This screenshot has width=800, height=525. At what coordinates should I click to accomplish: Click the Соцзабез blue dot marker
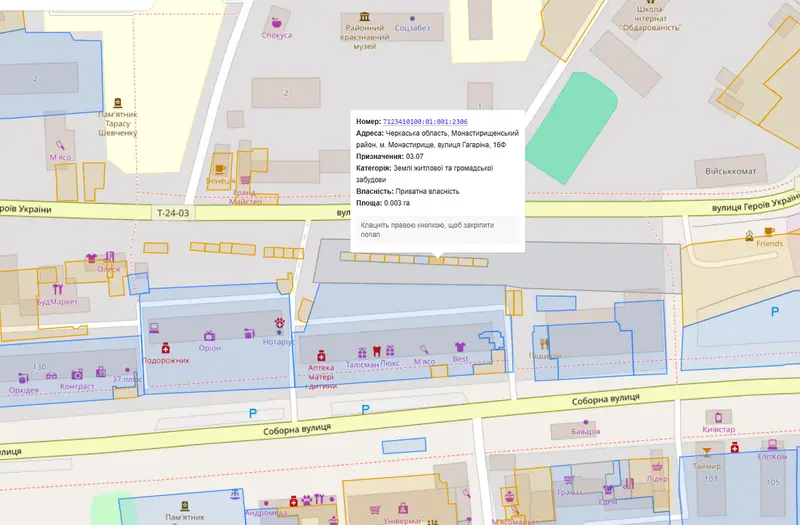tap(412, 19)
